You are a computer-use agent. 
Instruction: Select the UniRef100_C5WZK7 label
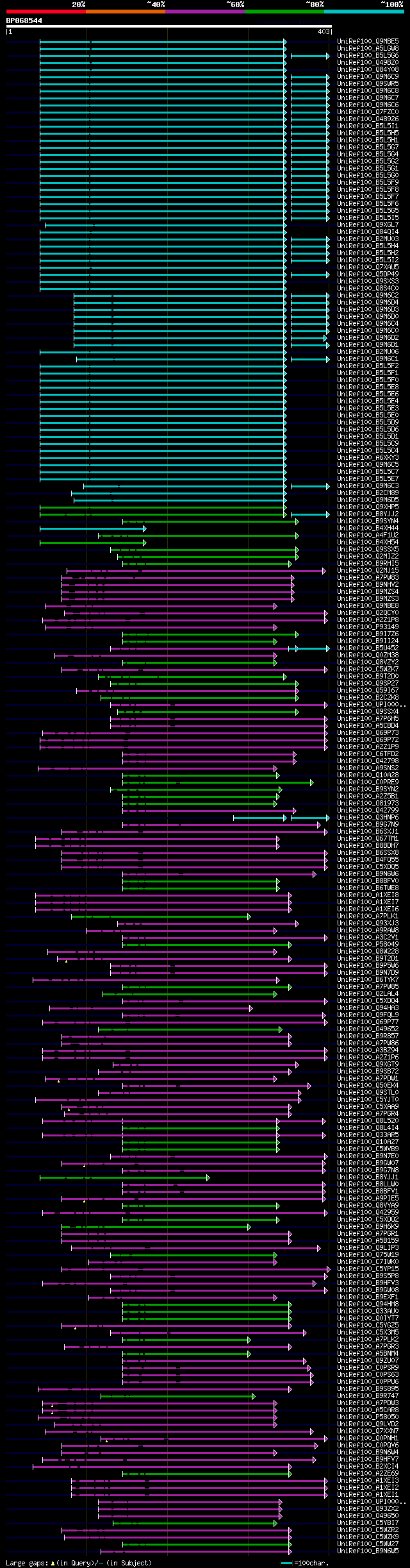368,669
